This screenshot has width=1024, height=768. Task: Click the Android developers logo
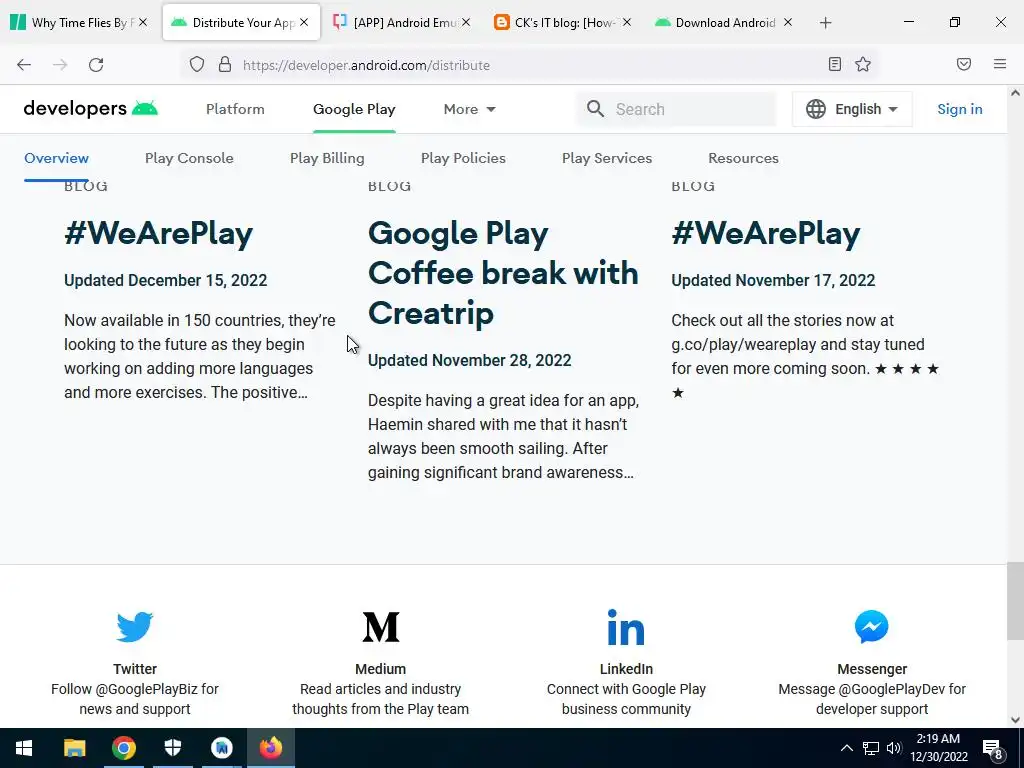click(x=91, y=108)
